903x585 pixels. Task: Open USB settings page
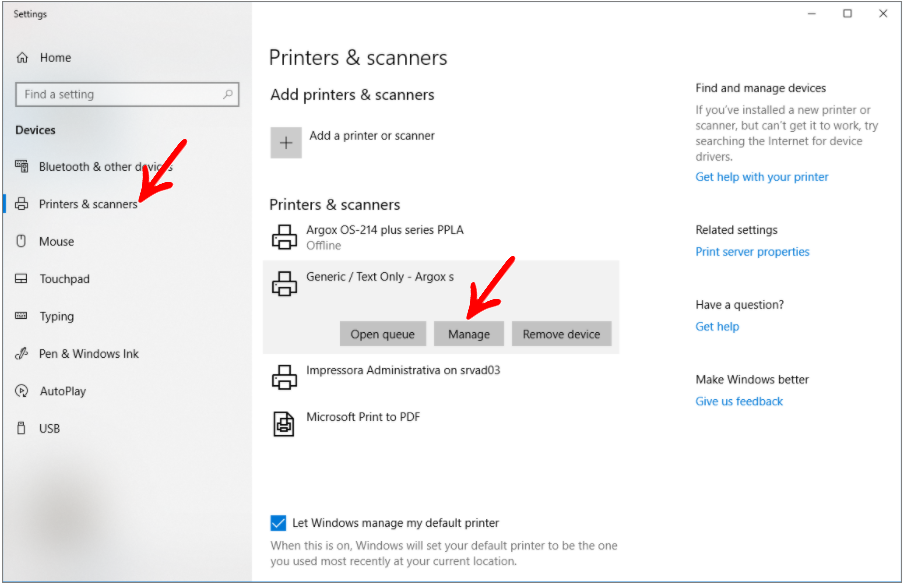(x=50, y=428)
